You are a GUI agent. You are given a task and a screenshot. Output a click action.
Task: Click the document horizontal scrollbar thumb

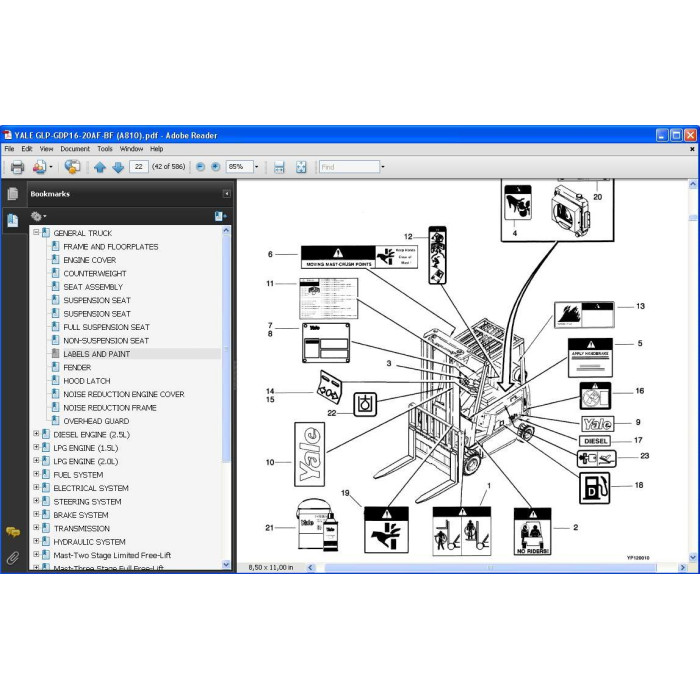pyautogui.click(x=490, y=567)
